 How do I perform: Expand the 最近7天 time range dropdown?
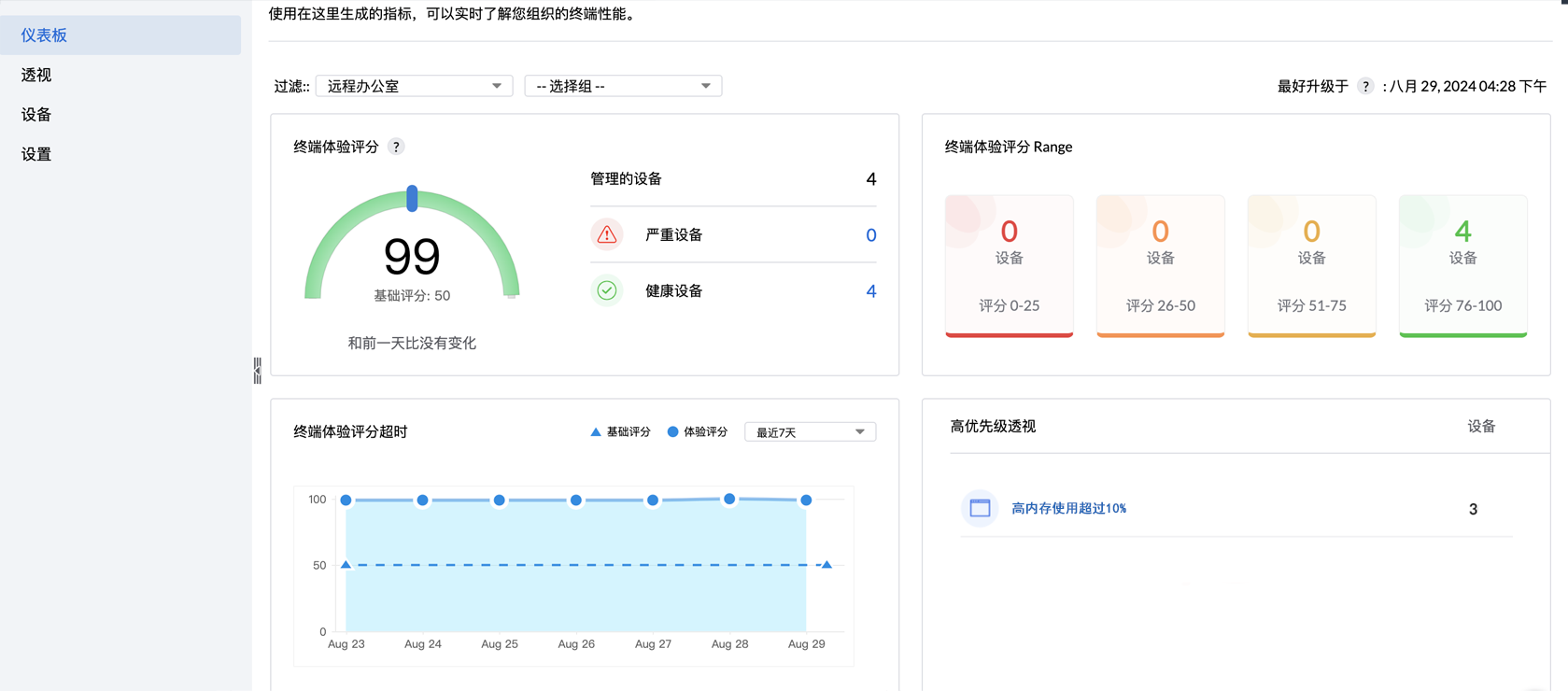click(810, 432)
